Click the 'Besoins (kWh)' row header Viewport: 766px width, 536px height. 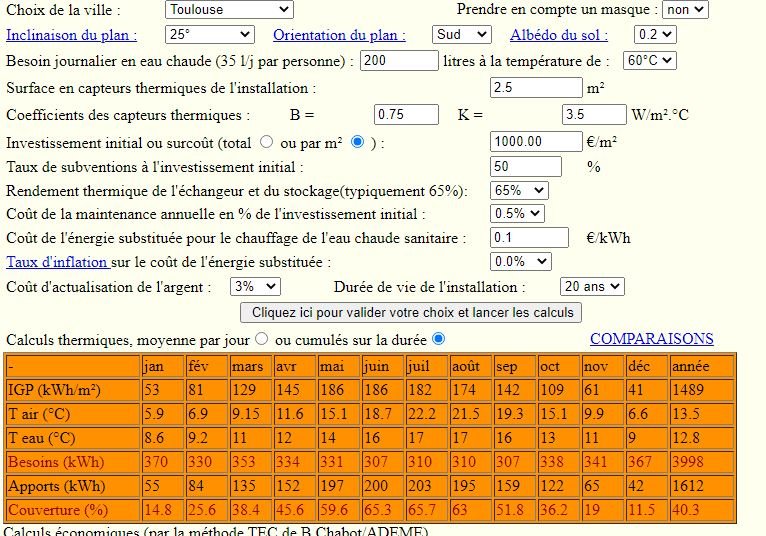point(73,462)
